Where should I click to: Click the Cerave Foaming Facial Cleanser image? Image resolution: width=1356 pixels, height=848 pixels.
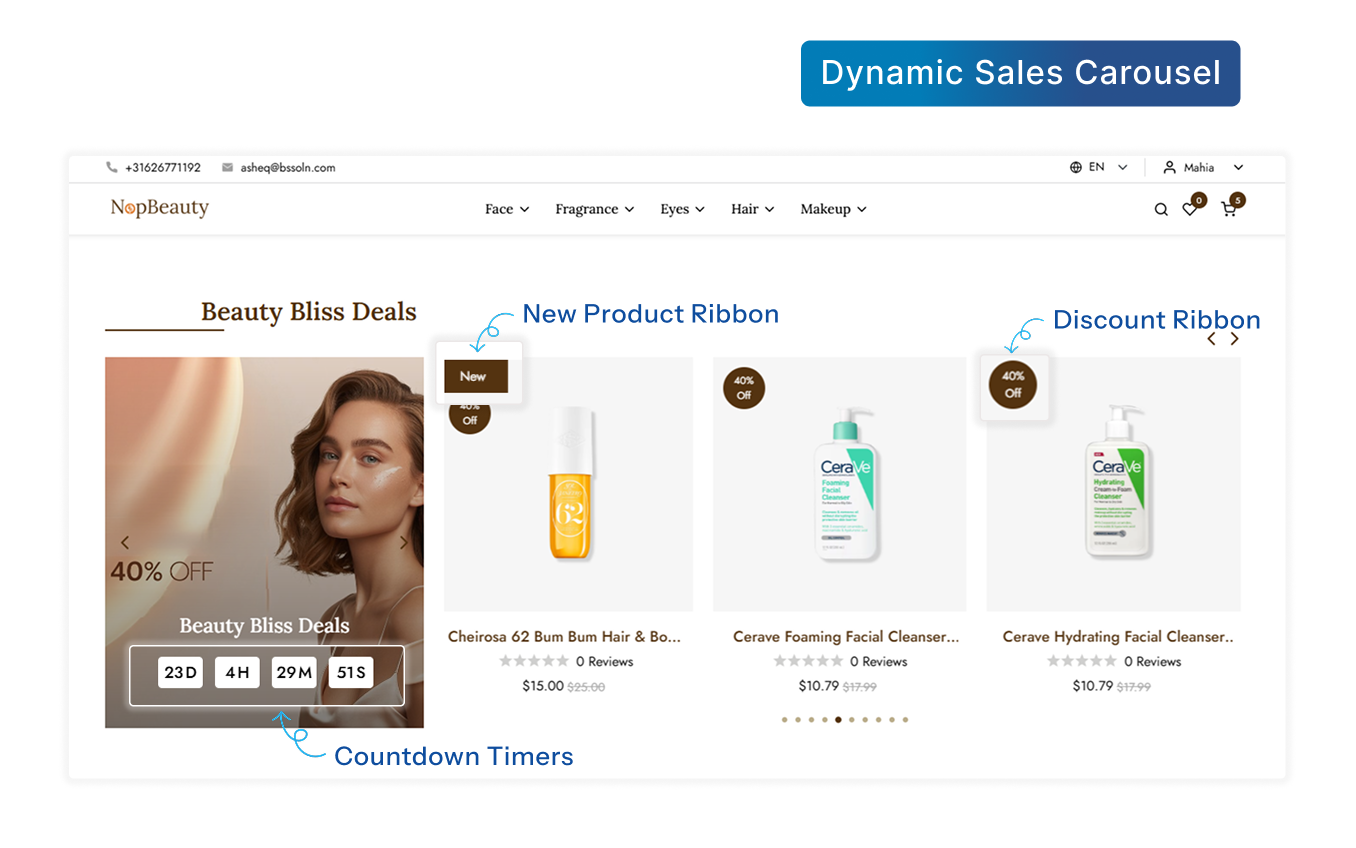846,484
